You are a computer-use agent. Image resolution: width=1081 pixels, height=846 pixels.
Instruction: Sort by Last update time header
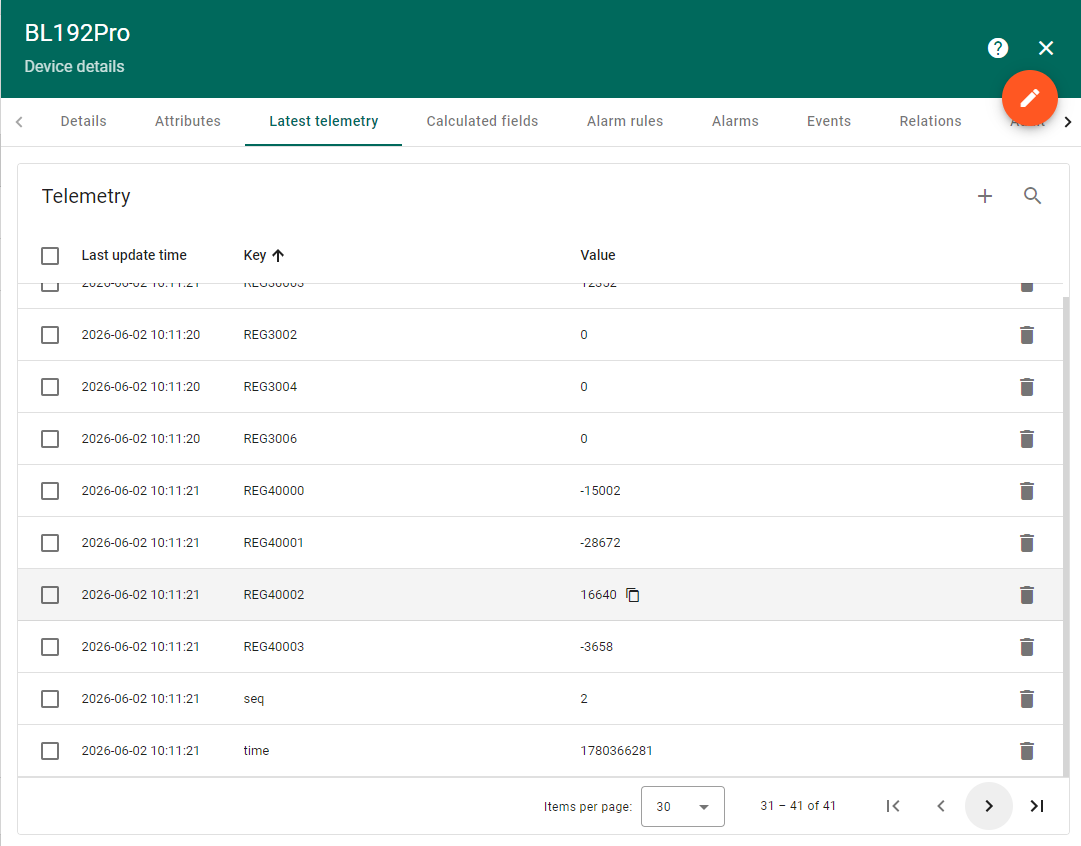coord(134,255)
